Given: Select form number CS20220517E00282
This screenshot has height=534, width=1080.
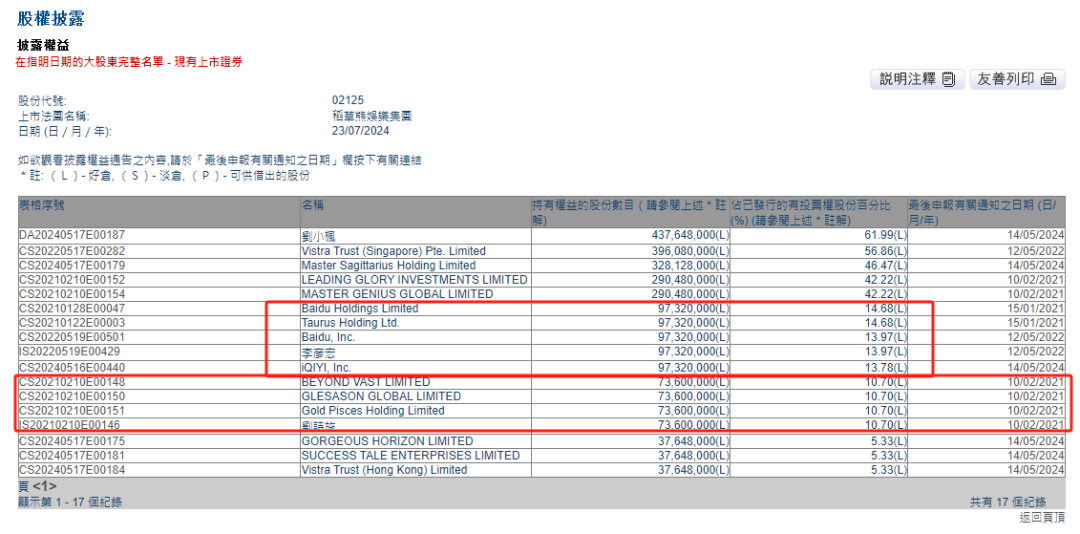Looking at the screenshot, I should click(x=72, y=250).
